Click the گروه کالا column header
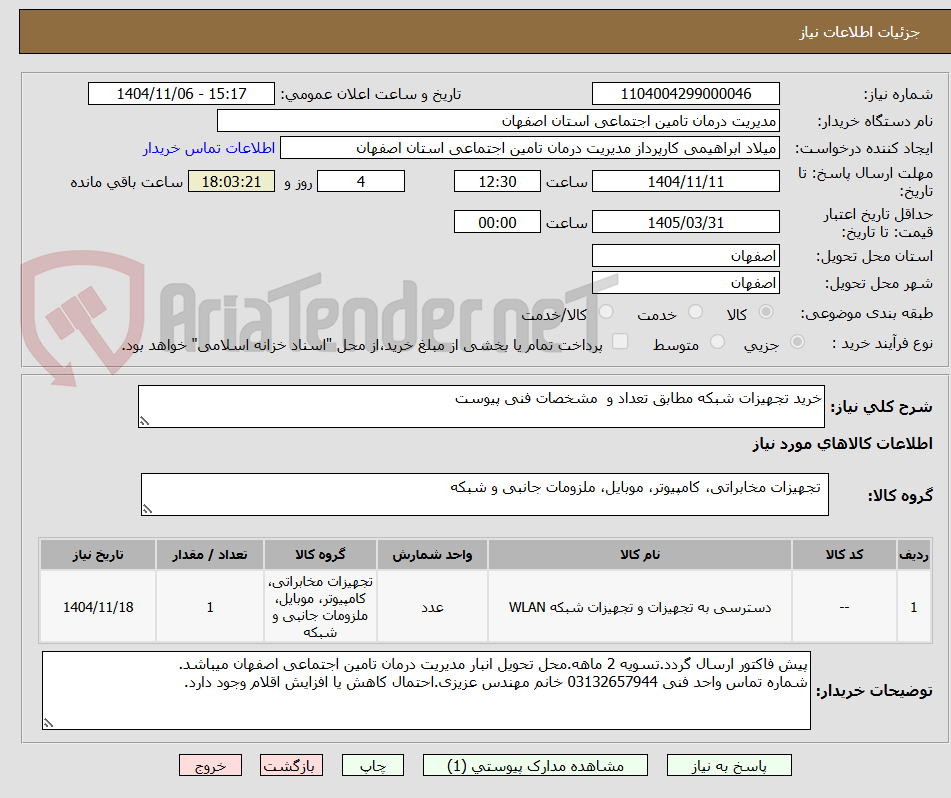This screenshot has height=798, width=951. click(320, 554)
